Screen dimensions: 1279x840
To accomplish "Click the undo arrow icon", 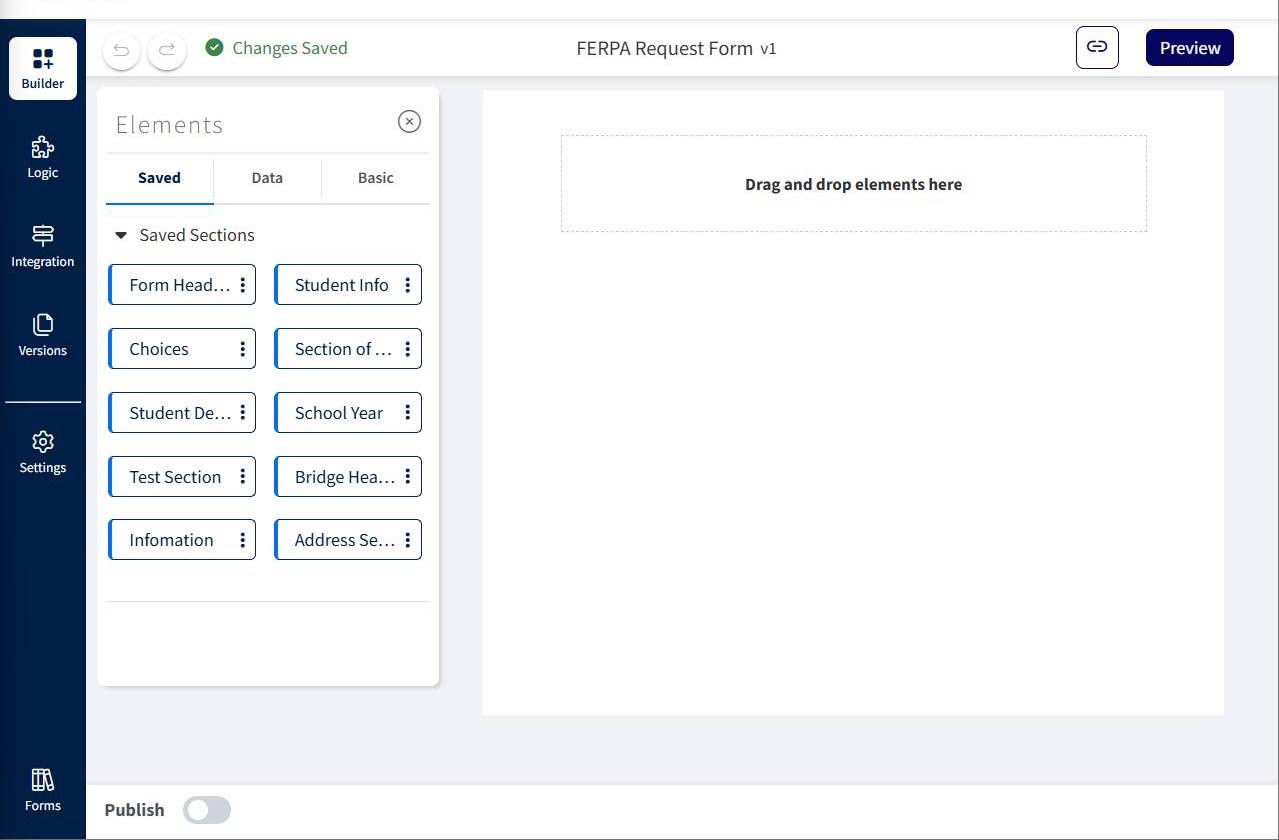I will [x=120, y=50].
